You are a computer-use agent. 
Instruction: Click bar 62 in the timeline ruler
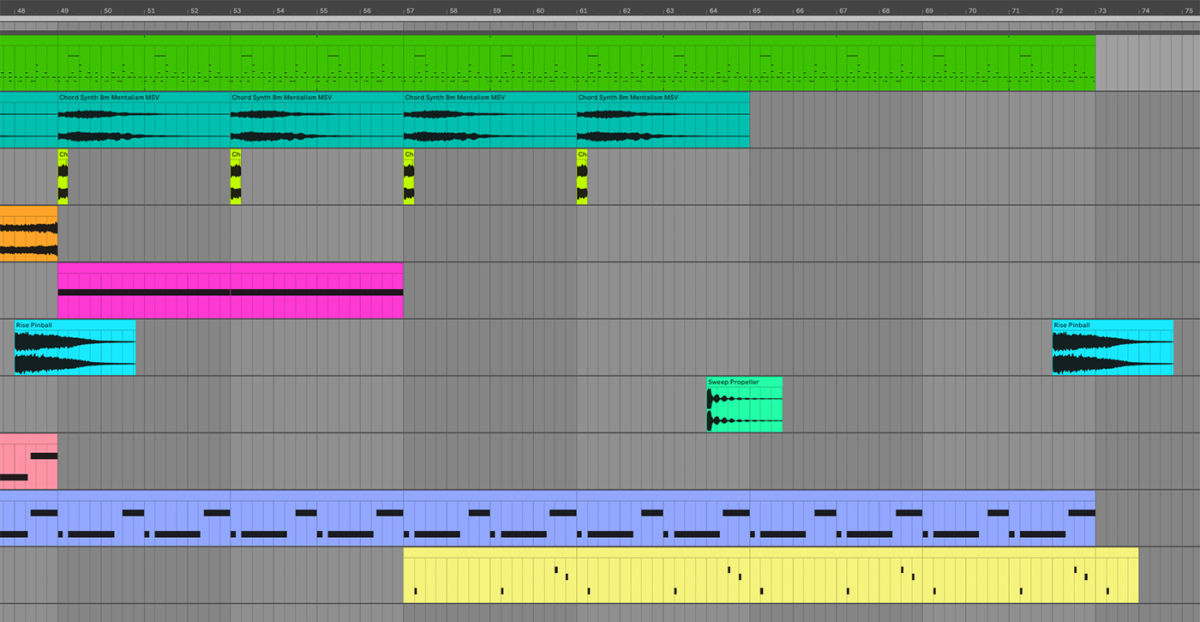pyautogui.click(x=626, y=9)
